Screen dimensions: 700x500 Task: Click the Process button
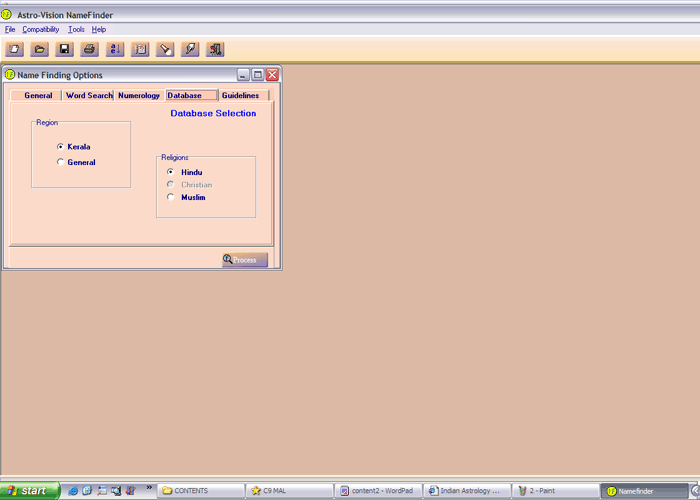[x=245, y=259]
